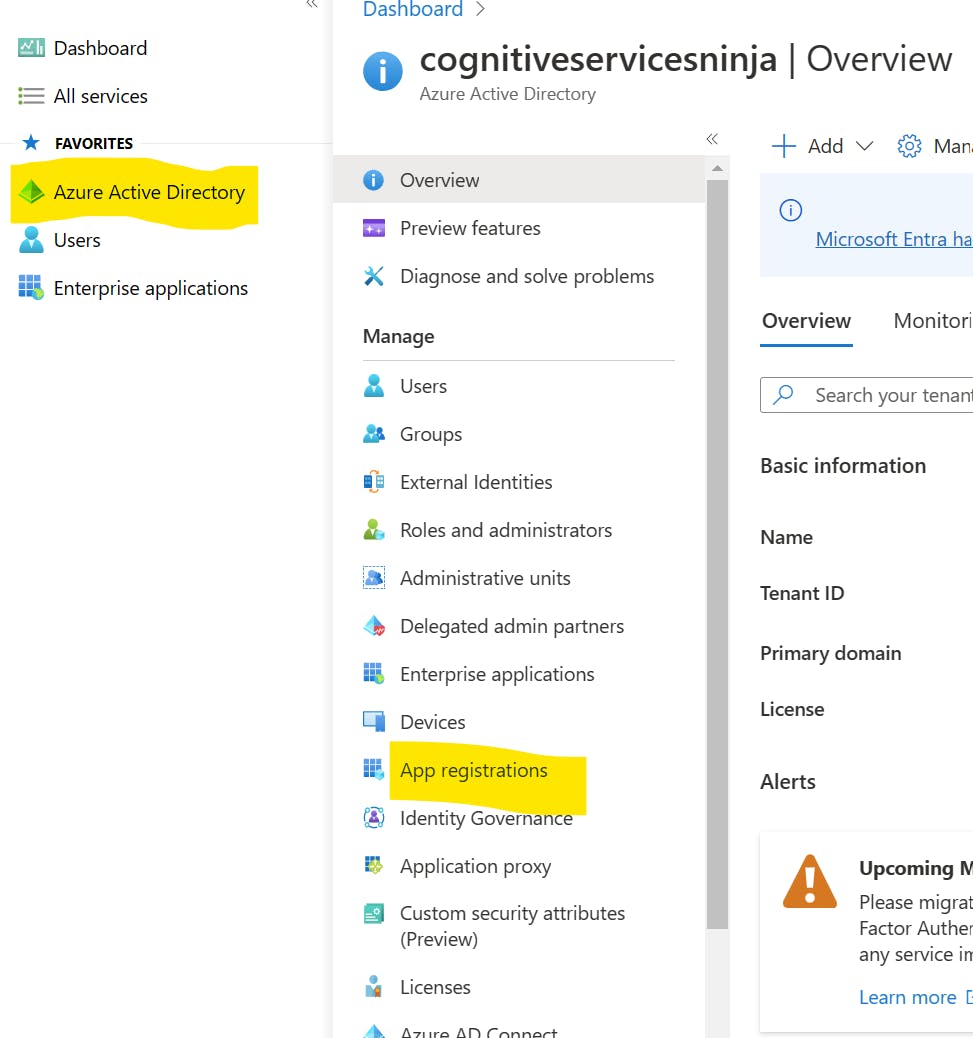Click the Preview features icon
The image size is (973, 1038).
click(373, 228)
